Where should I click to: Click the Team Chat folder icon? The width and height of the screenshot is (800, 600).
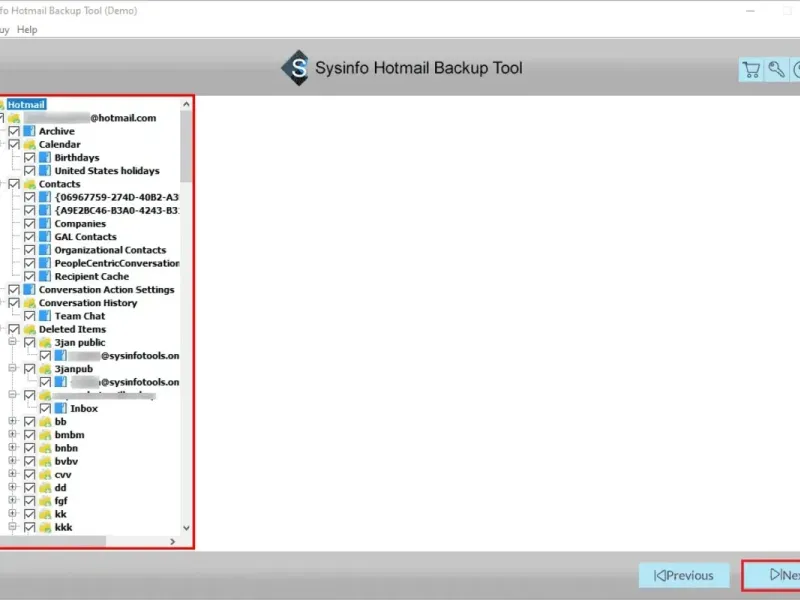(x=45, y=316)
